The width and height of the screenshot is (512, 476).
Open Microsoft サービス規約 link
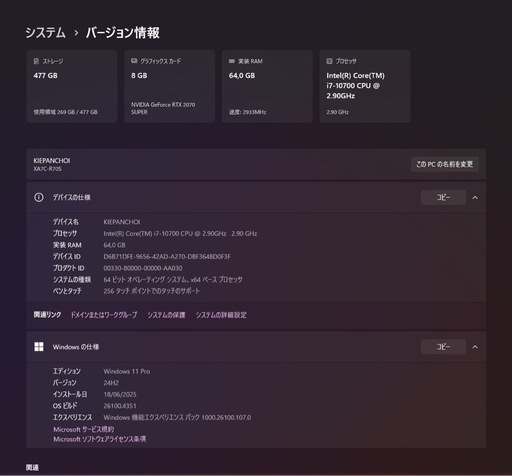[84, 429]
